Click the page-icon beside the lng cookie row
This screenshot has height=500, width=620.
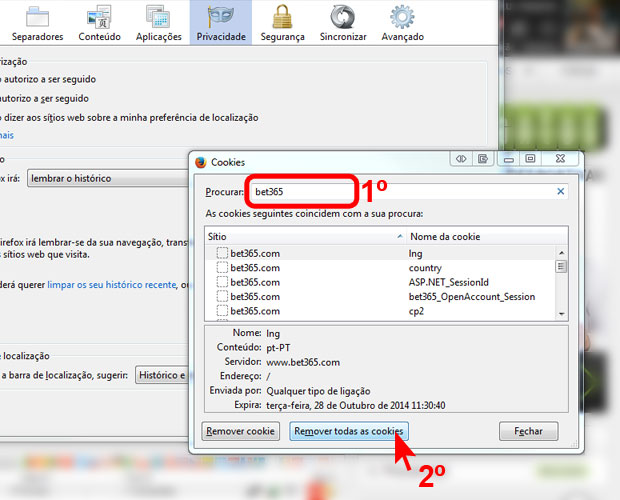(222, 253)
